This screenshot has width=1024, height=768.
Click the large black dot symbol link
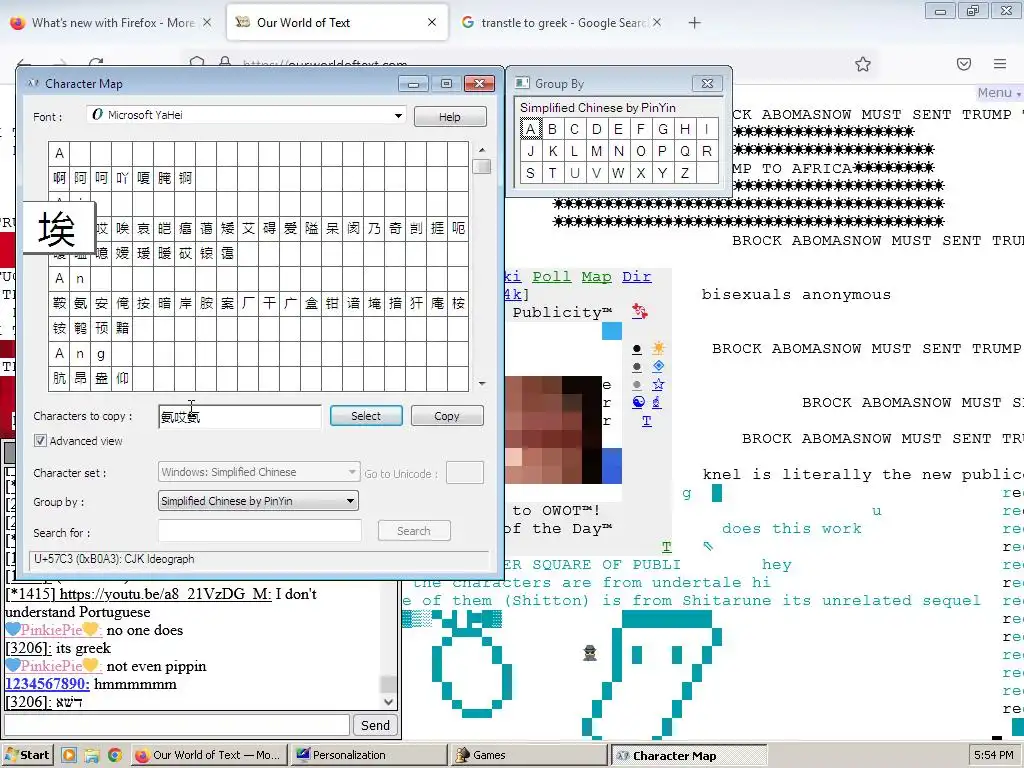[637, 349]
